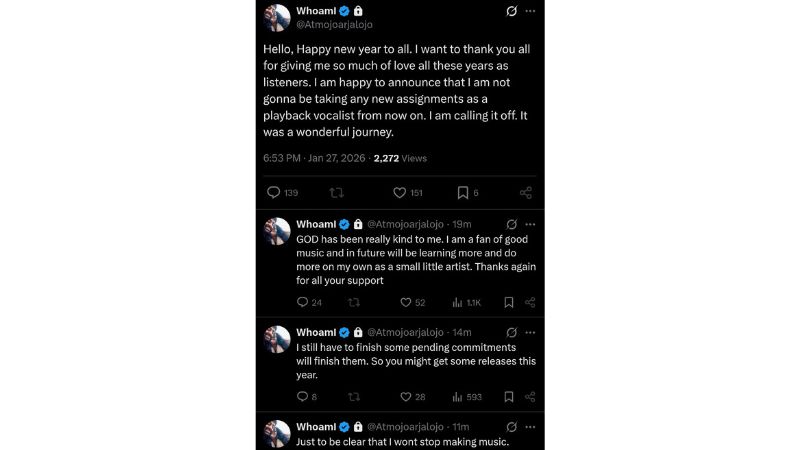Repost the main Happy new year post
The height and width of the screenshot is (450, 800).
[336, 193]
